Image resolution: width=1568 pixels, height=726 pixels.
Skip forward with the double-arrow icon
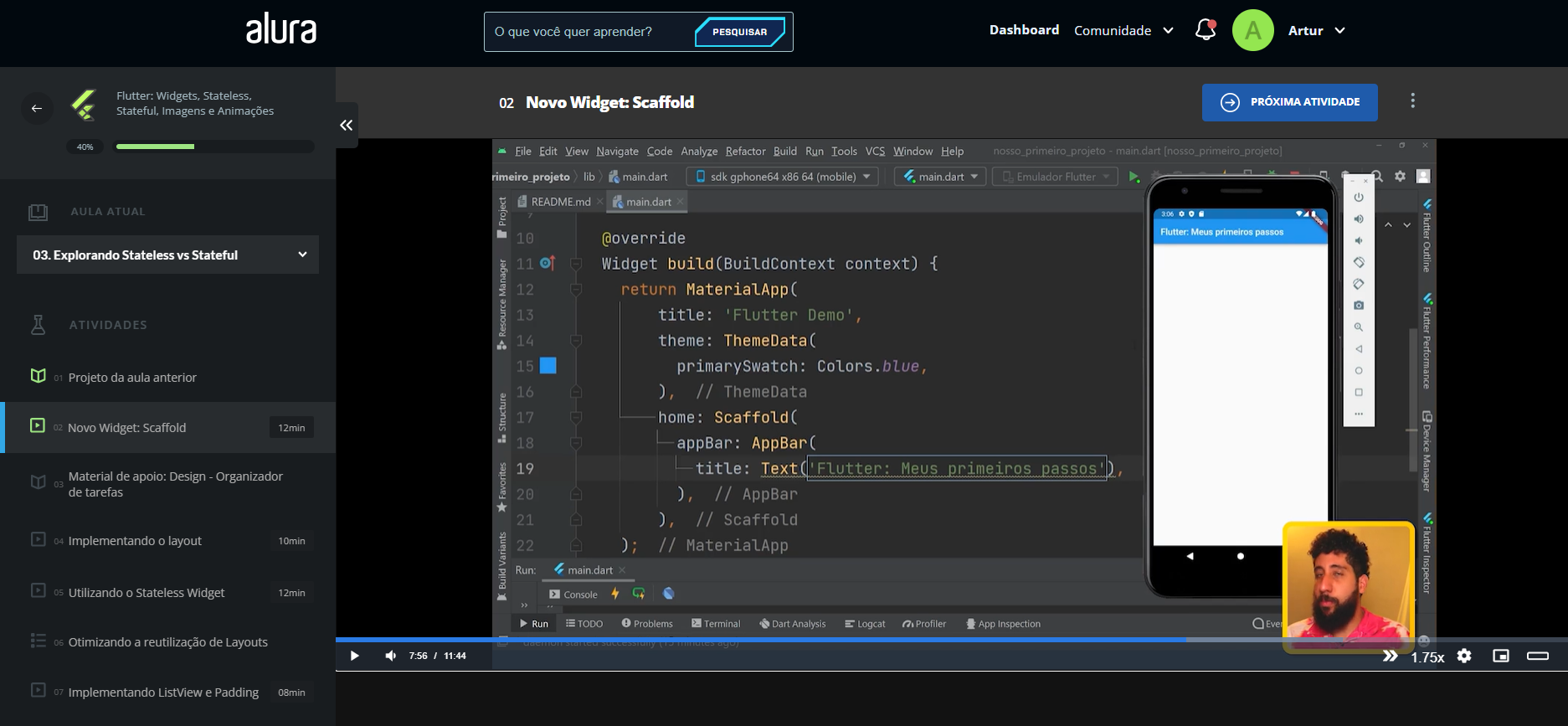1390,656
